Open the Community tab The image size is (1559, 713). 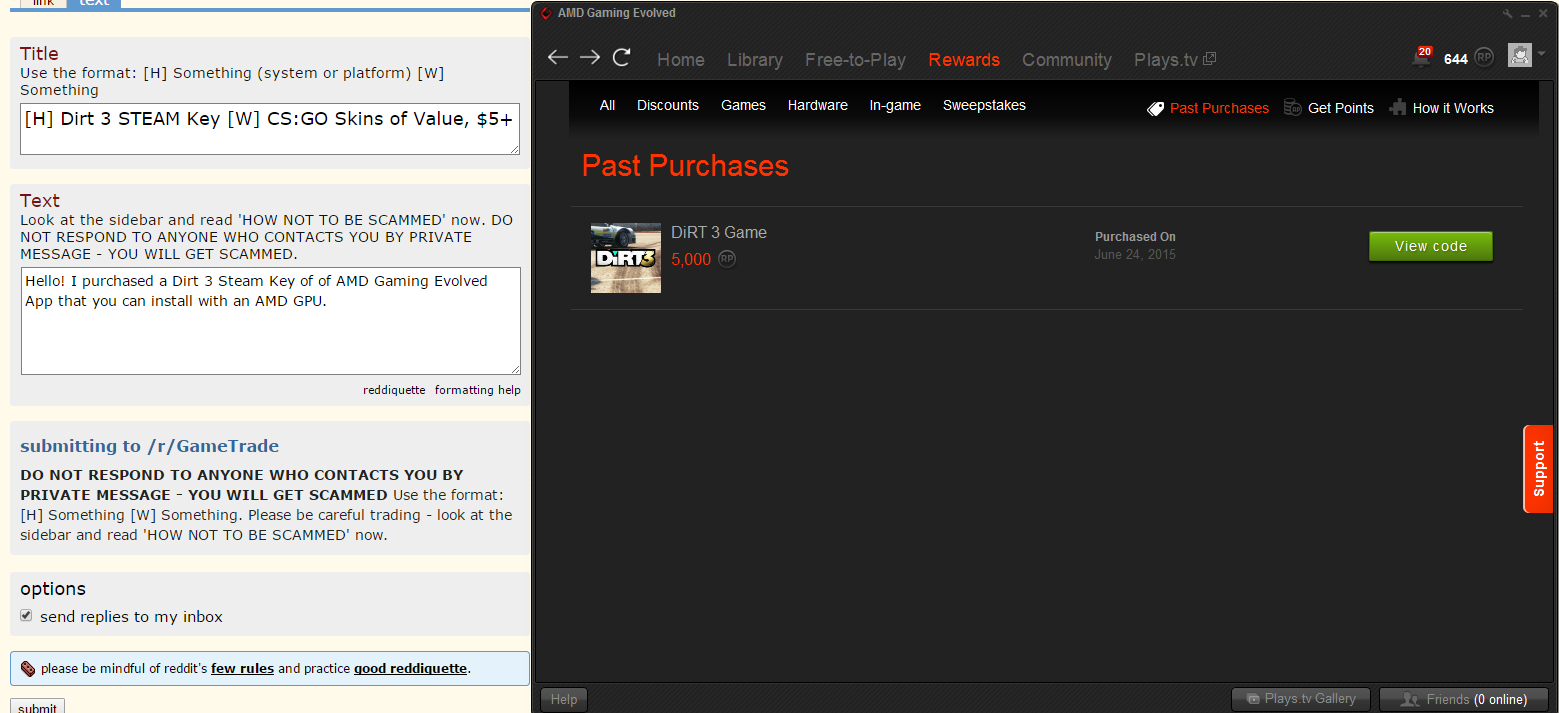(x=1067, y=60)
